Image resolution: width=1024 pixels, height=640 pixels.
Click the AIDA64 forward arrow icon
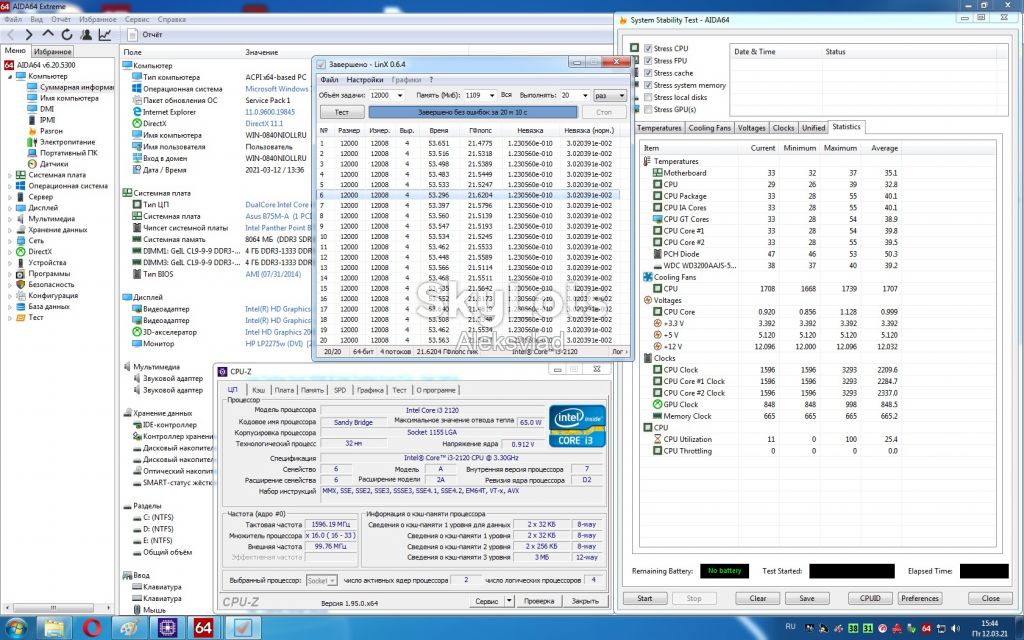(x=29, y=35)
